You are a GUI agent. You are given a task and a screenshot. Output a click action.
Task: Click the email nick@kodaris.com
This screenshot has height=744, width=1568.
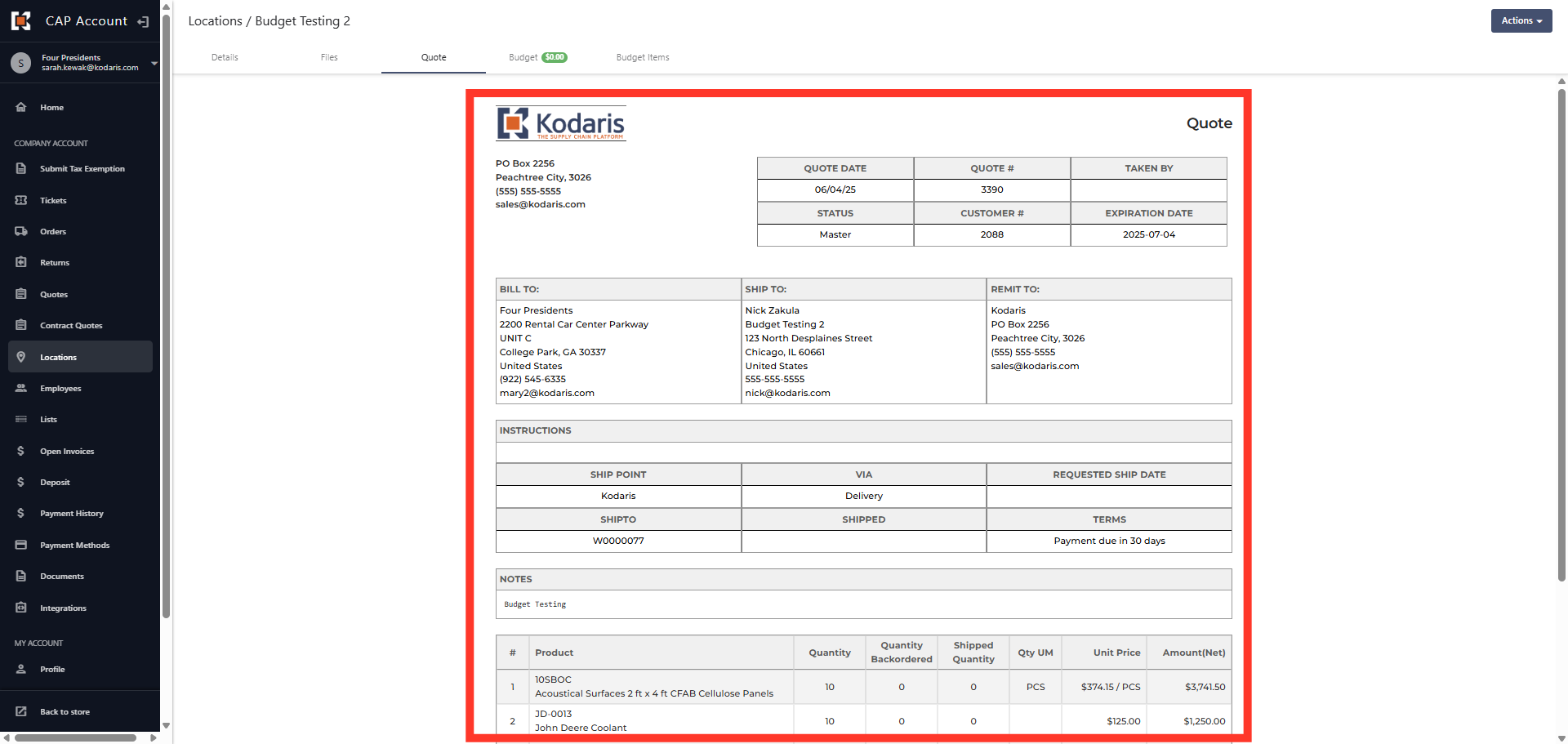(787, 393)
